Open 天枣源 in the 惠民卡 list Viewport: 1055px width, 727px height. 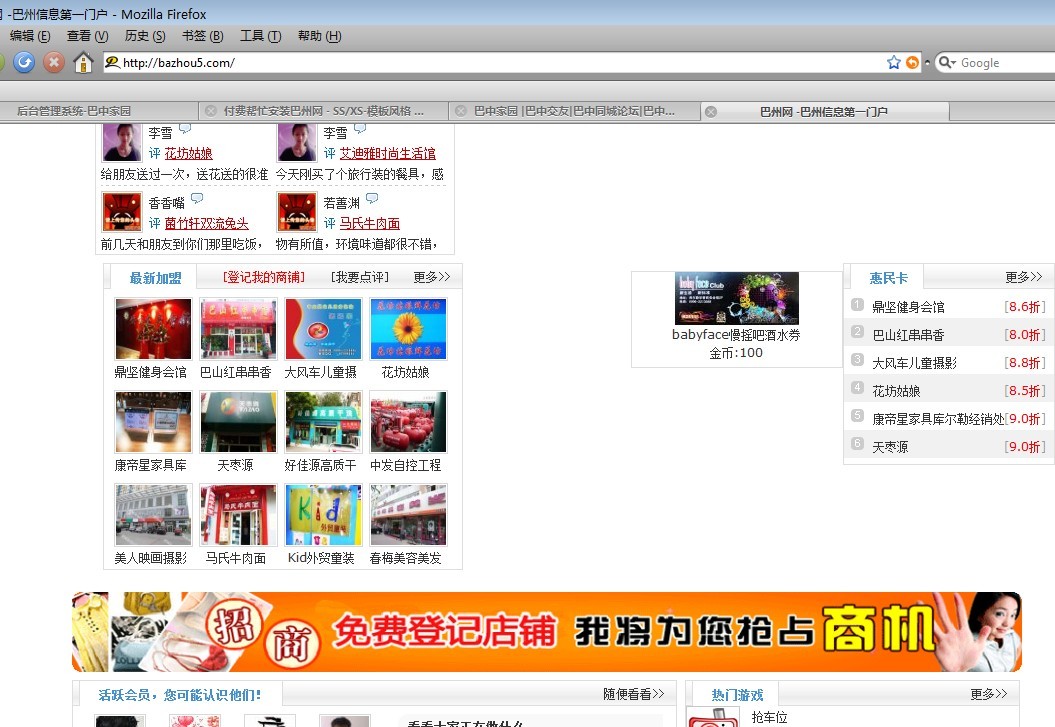[x=890, y=447]
